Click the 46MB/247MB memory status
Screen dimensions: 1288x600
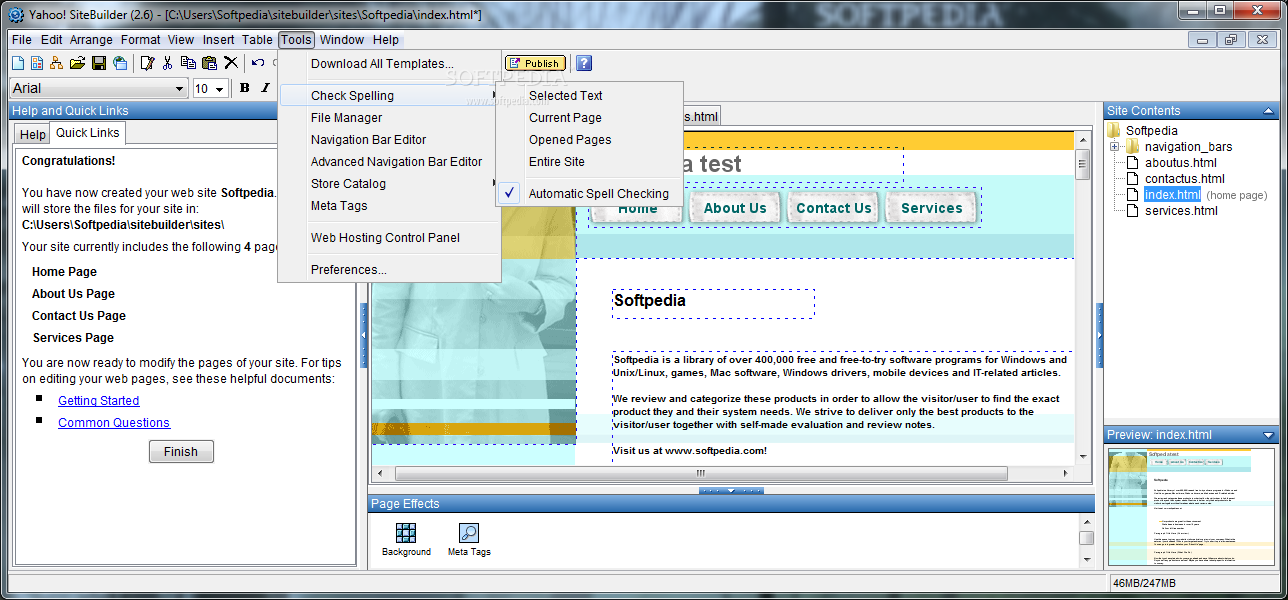(1144, 583)
